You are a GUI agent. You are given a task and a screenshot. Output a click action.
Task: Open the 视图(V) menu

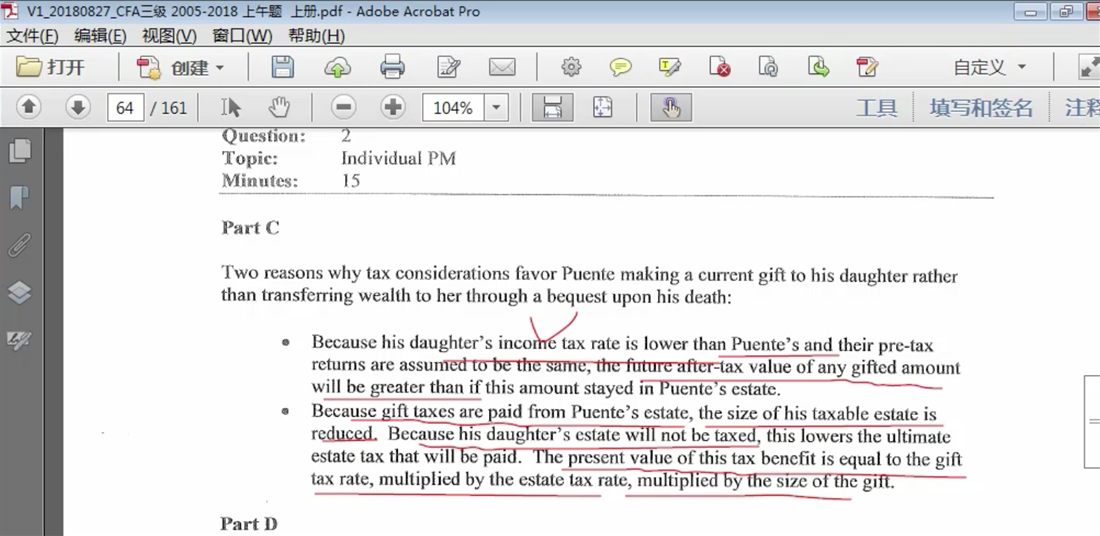(169, 36)
